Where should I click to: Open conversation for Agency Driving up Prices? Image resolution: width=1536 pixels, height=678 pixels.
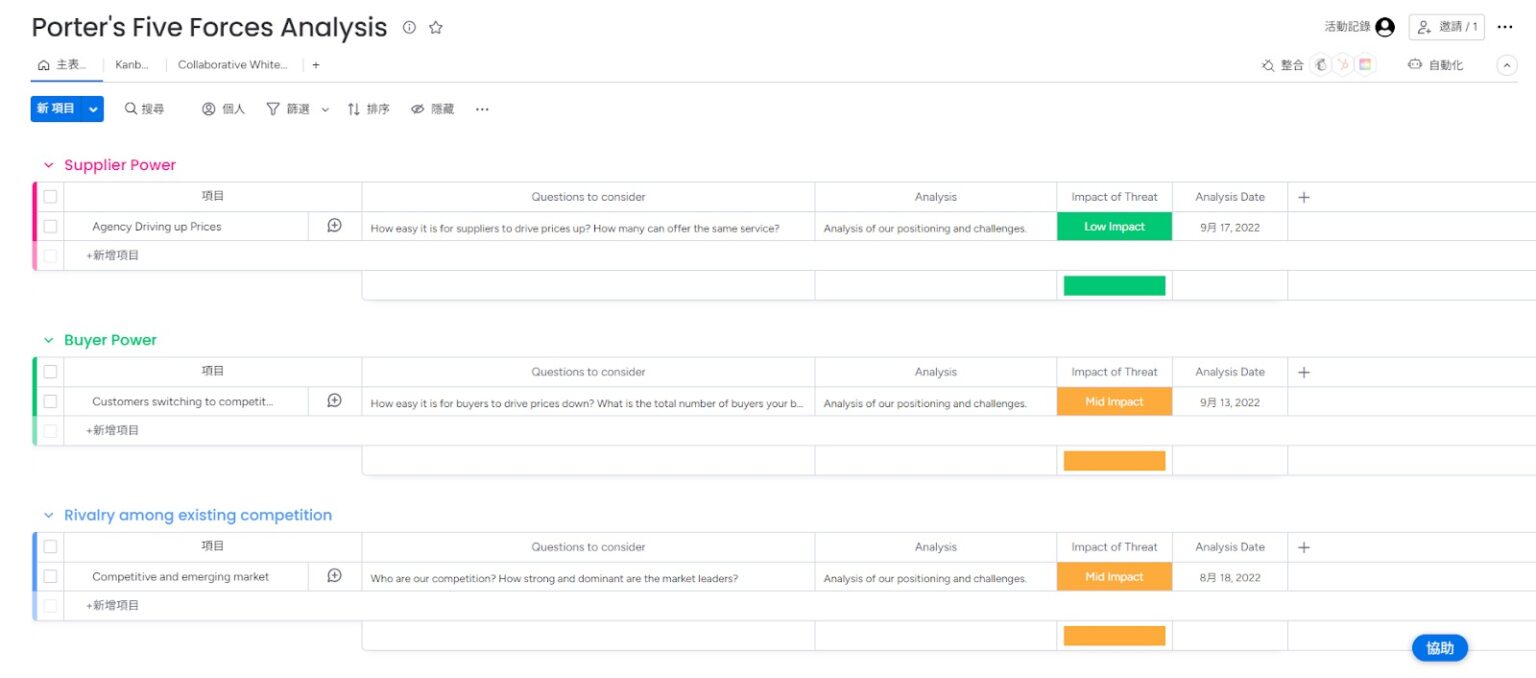coord(334,226)
